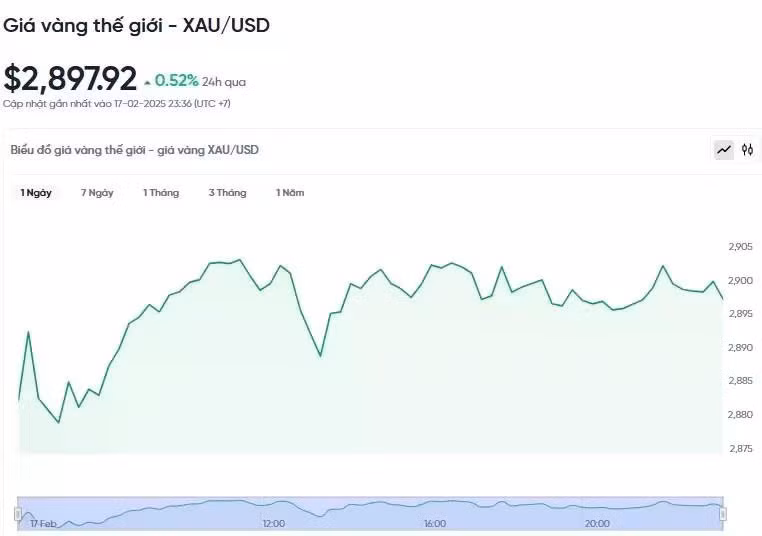Switch to the line chart view icon
Viewport: 762px width, 536px height.
[x=723, y=150]
